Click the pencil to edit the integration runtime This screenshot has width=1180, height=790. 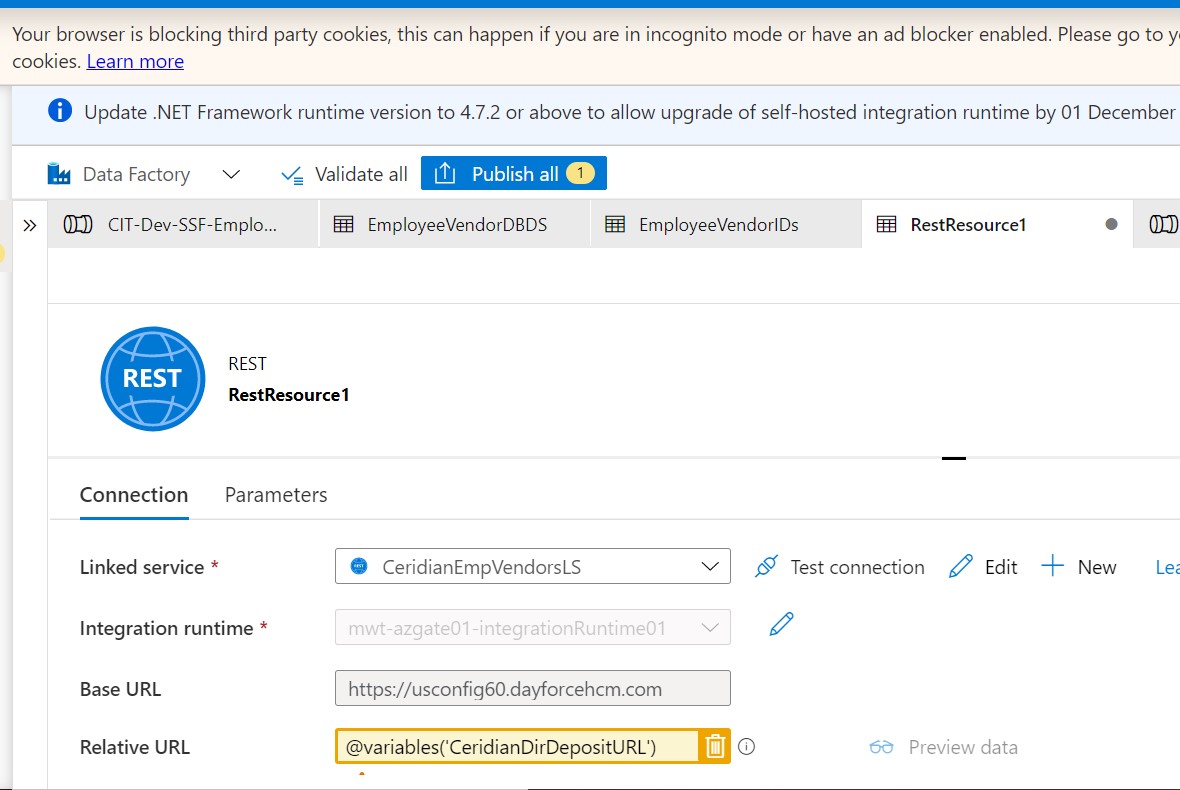pos(780,622)
